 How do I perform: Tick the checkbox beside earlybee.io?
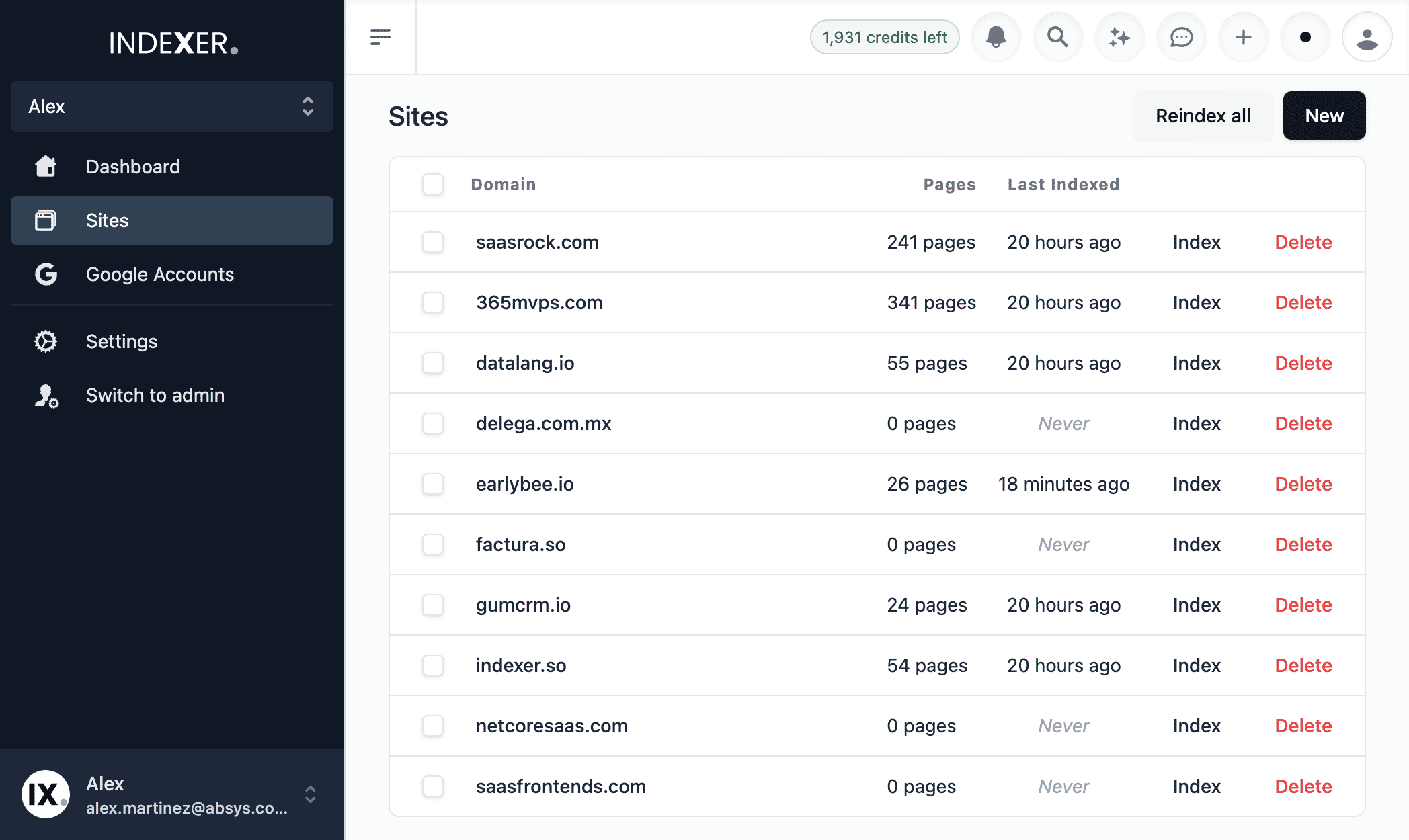433,484
